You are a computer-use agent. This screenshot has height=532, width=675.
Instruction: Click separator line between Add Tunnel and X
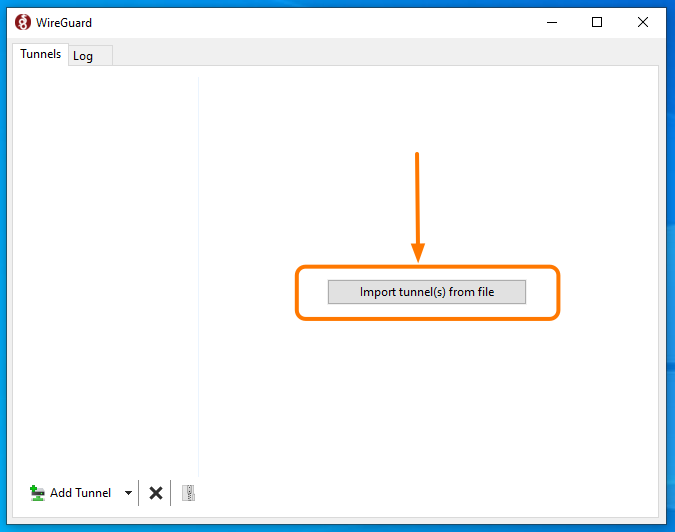[x=139, y=493]
